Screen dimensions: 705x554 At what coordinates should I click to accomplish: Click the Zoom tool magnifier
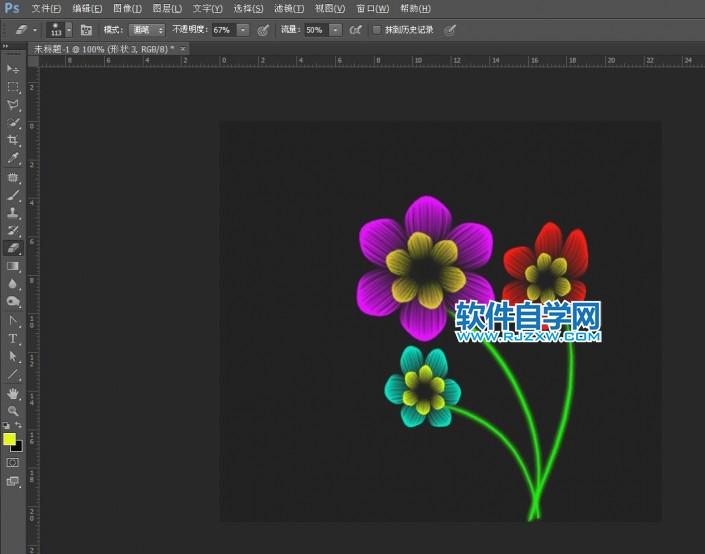pos(13,411)
